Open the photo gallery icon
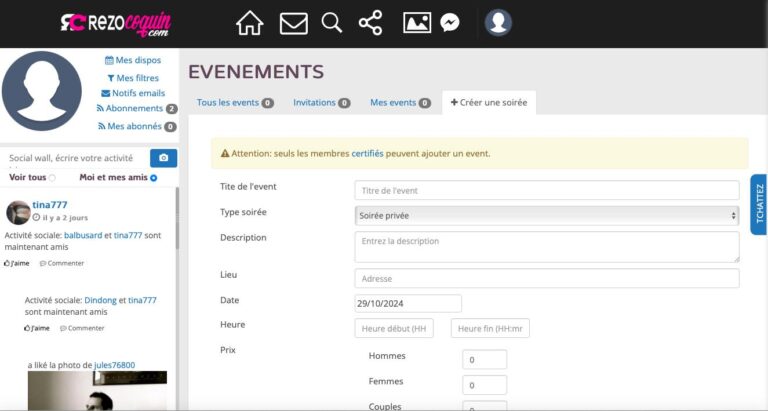 tap(417, 23)
